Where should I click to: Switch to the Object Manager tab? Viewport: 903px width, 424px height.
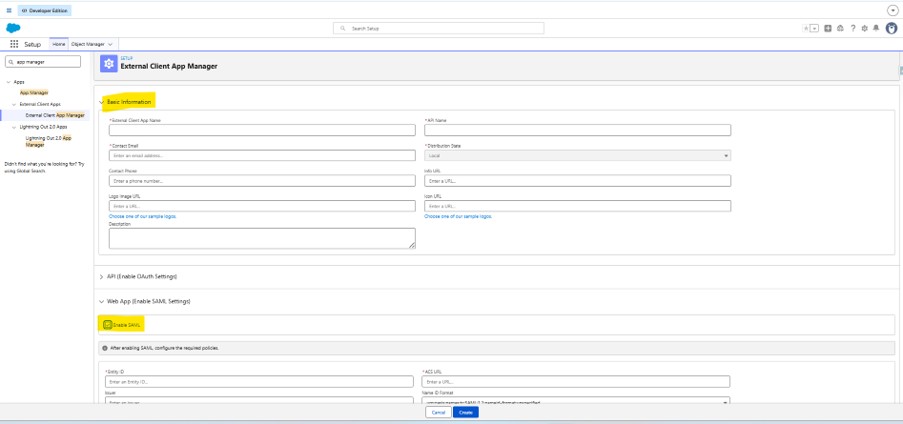[88, 44]
